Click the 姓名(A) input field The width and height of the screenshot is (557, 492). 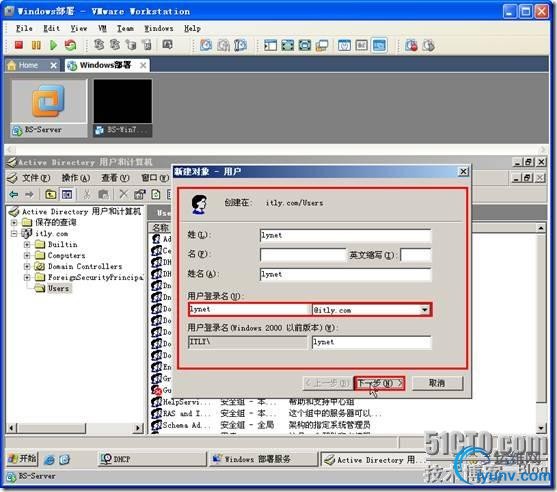[x=346, y=275]
